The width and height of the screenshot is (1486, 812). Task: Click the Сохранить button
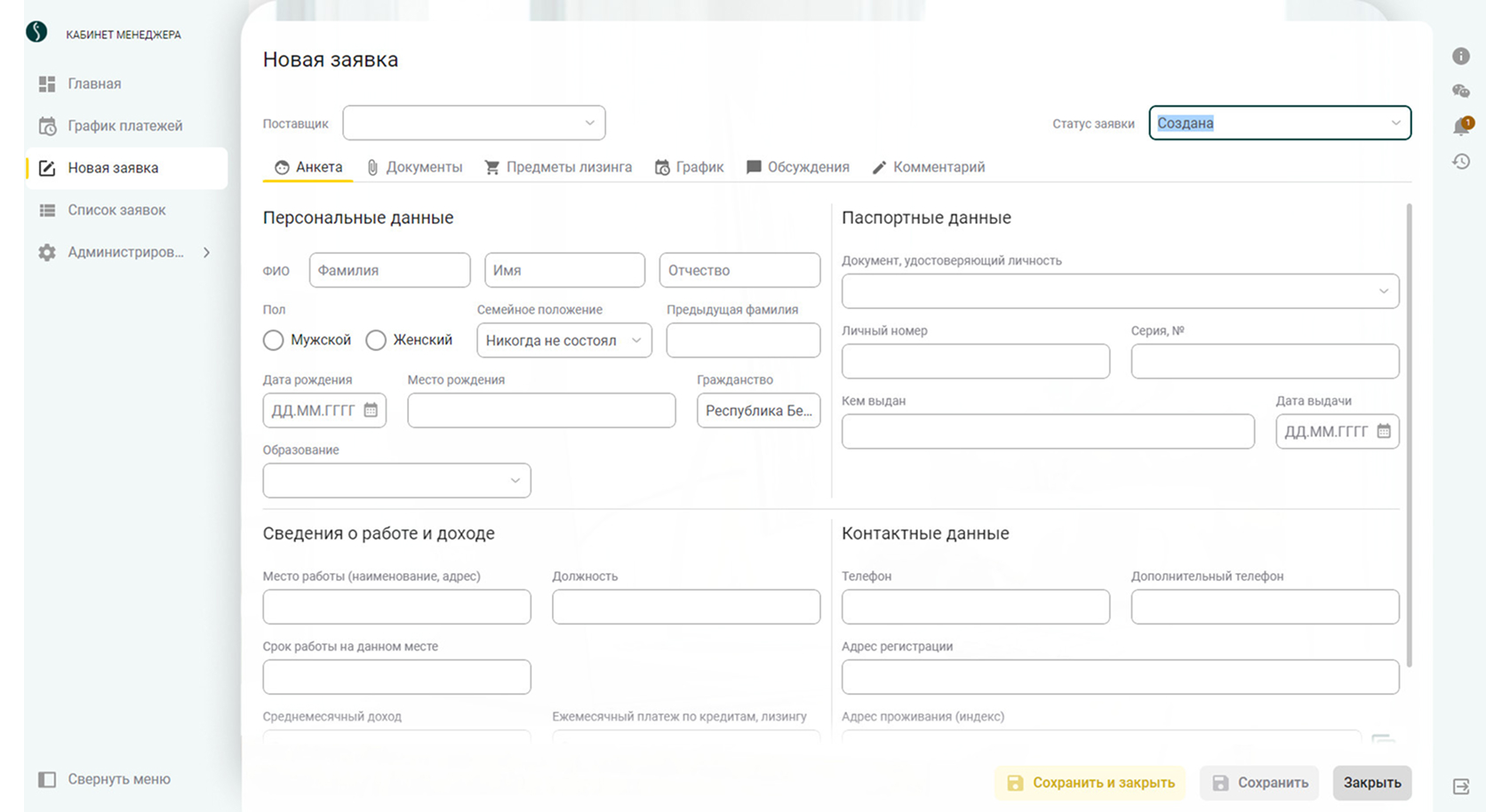[1260, 783]
